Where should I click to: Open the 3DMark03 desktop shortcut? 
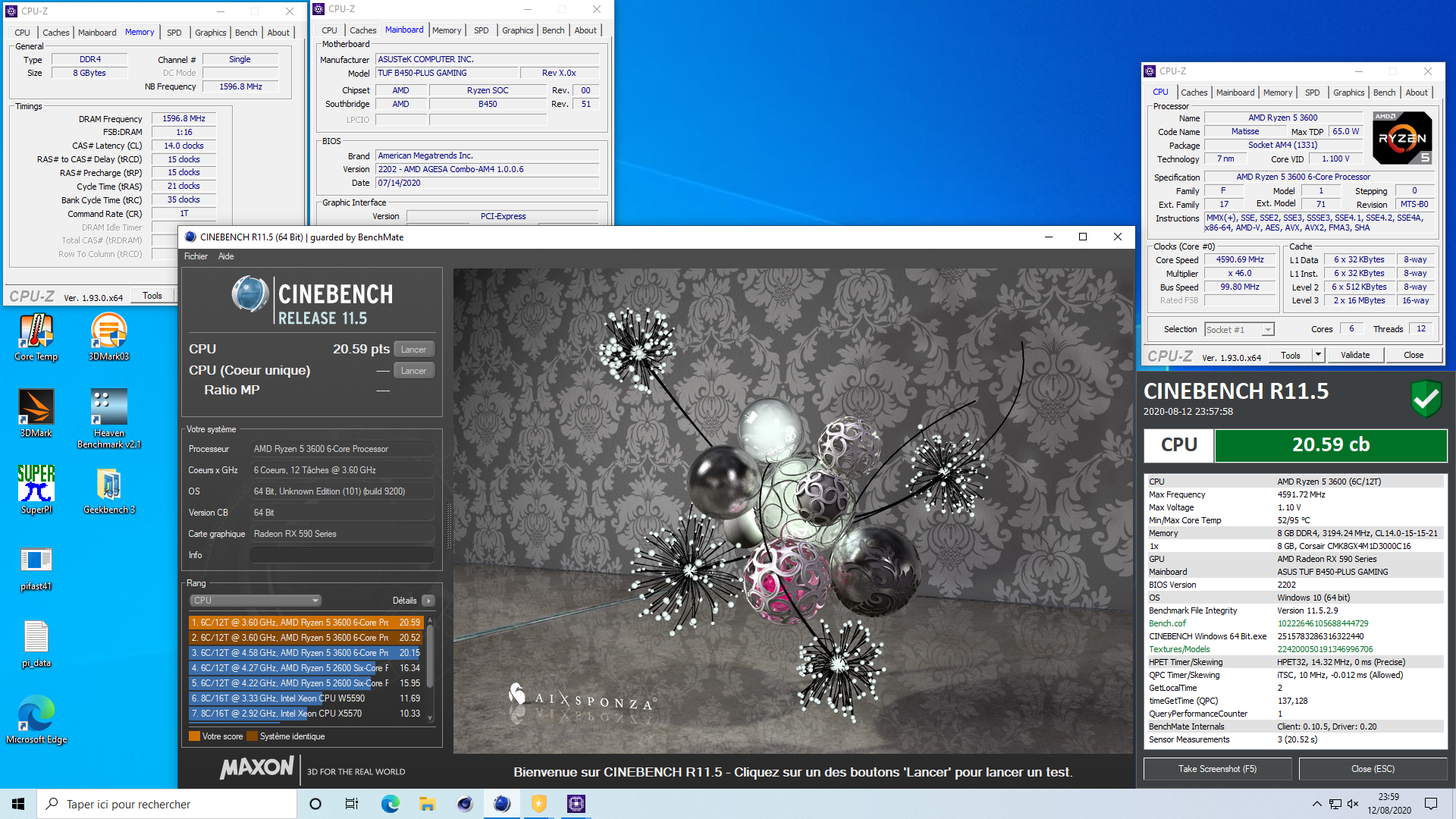(108, 337)
